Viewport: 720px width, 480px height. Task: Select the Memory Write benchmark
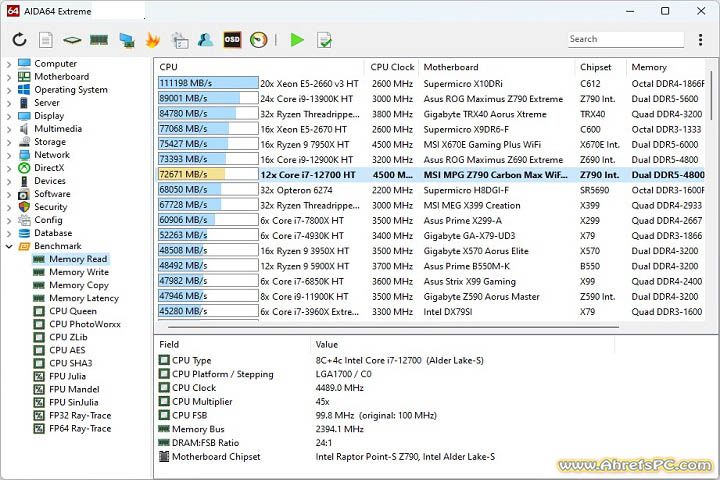click(79, 272)
